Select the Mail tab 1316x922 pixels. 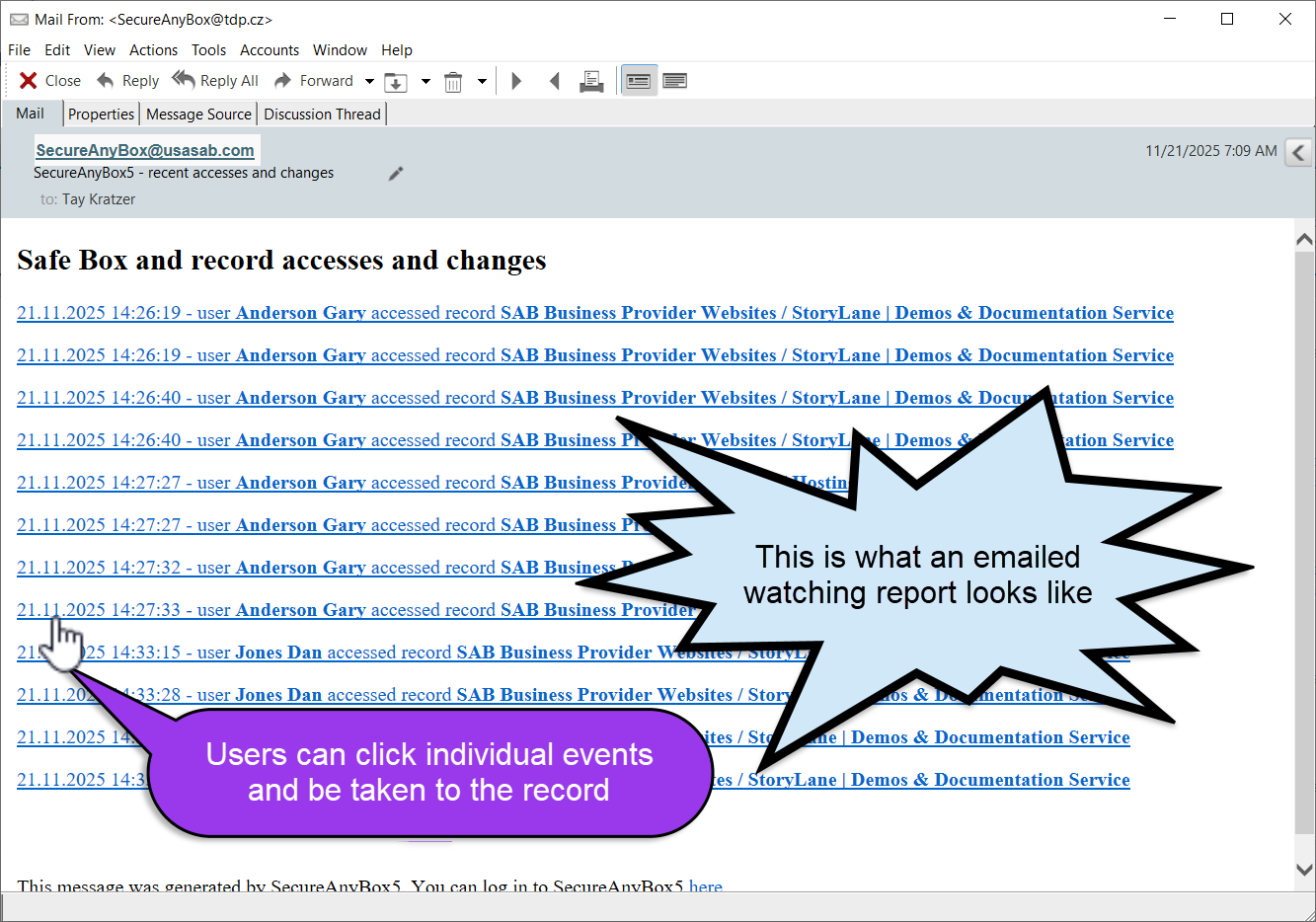tap(31, 114)
